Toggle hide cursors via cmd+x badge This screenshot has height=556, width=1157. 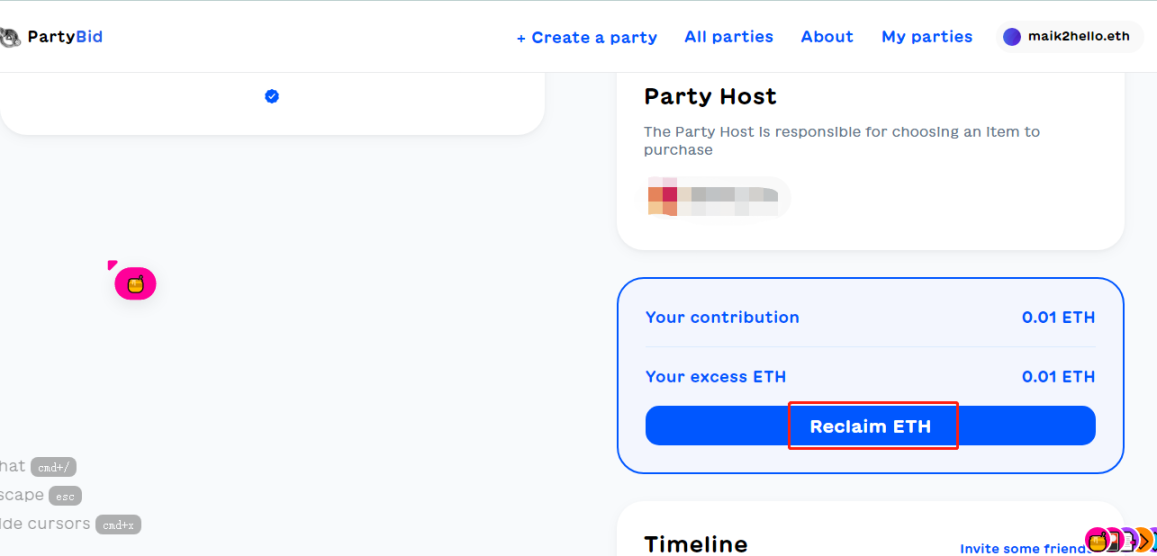click(118, 525)
